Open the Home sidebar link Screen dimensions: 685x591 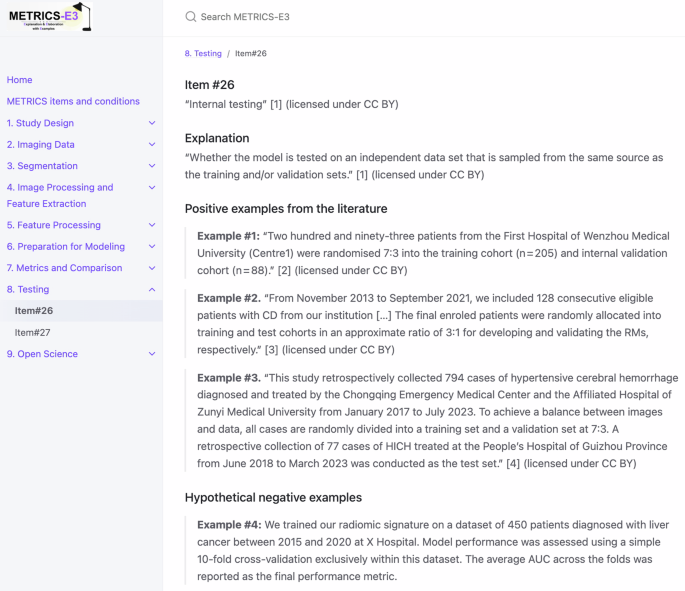20,80
